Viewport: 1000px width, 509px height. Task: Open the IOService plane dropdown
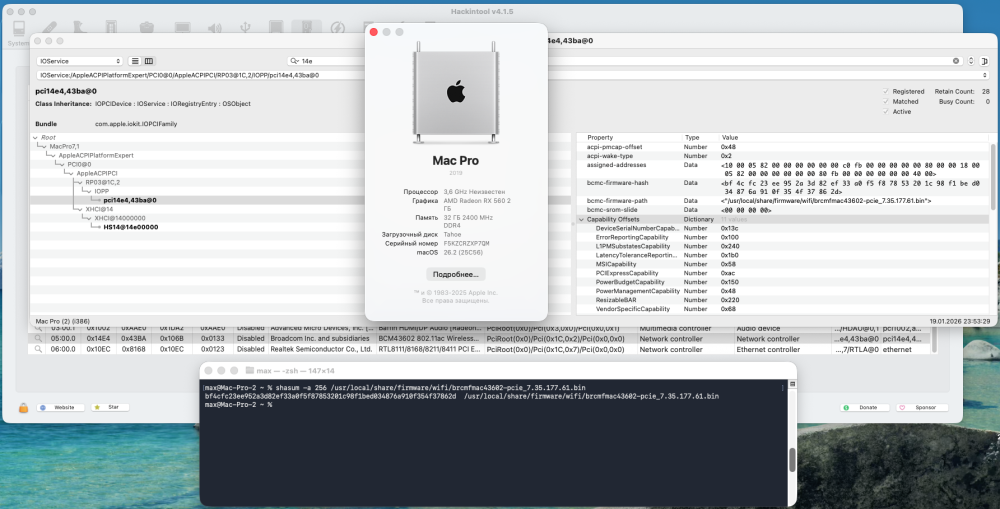click(79, 61)
